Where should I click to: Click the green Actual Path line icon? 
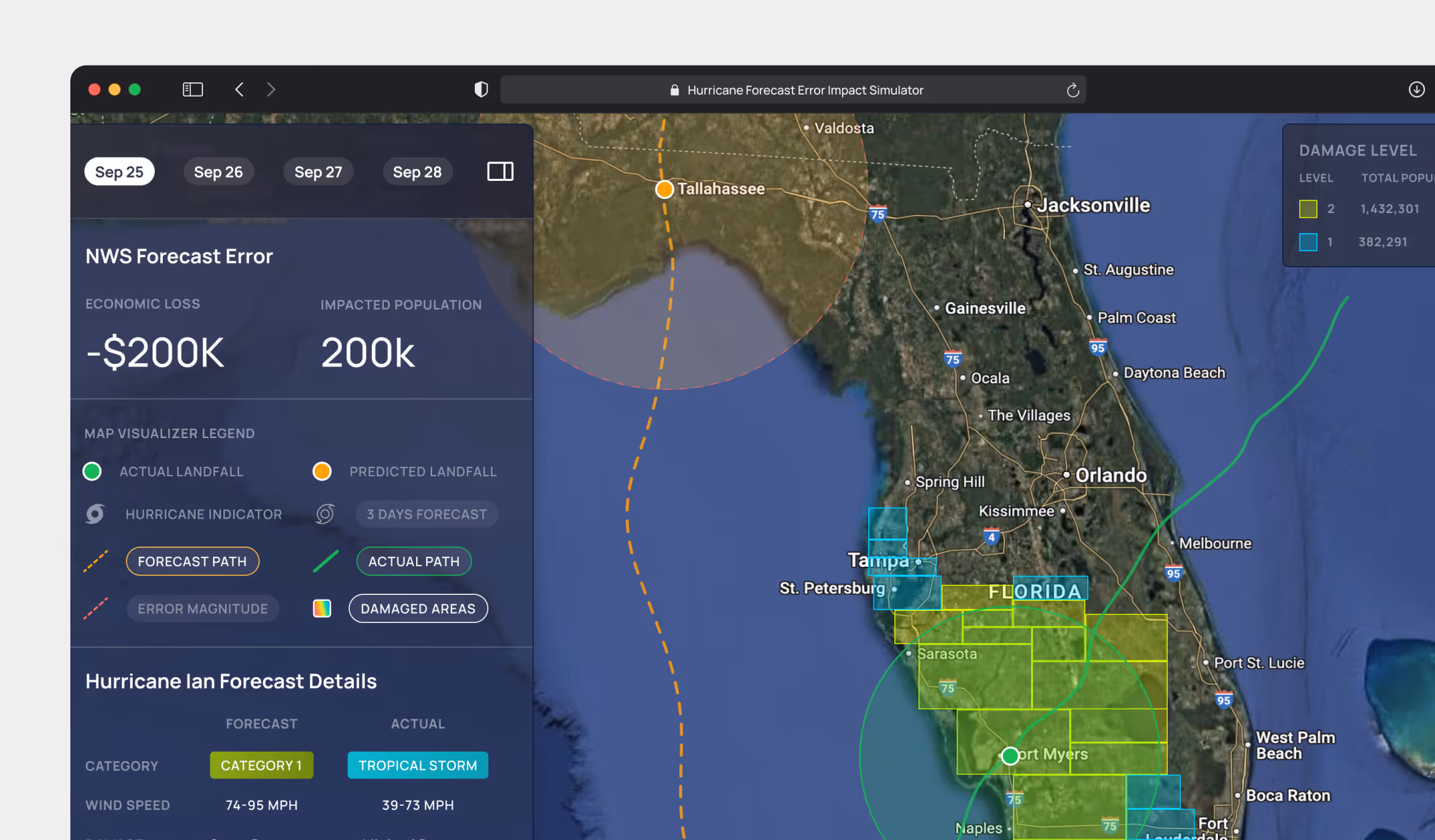(x=326, y=561)
